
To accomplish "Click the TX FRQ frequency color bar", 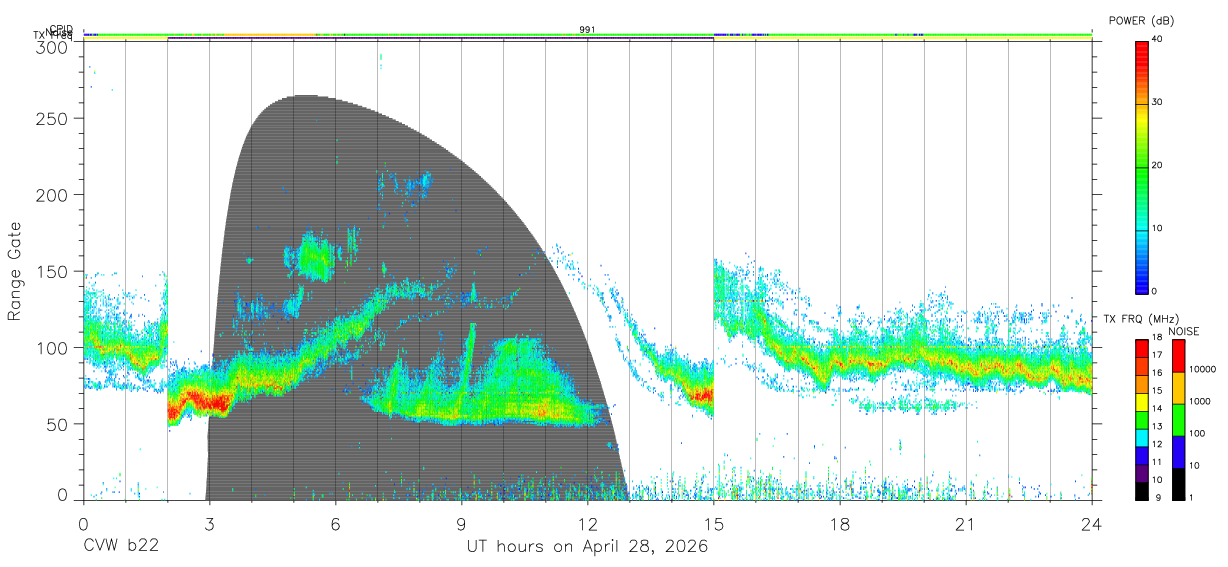I will 1142,418.
